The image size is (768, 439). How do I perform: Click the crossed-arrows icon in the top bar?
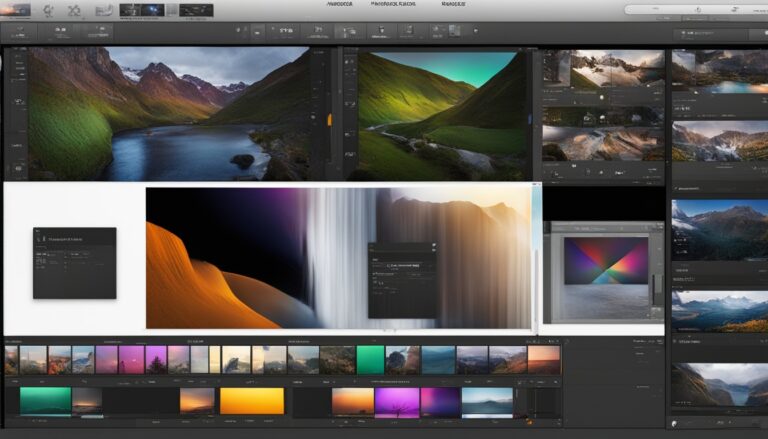point(74,10)
